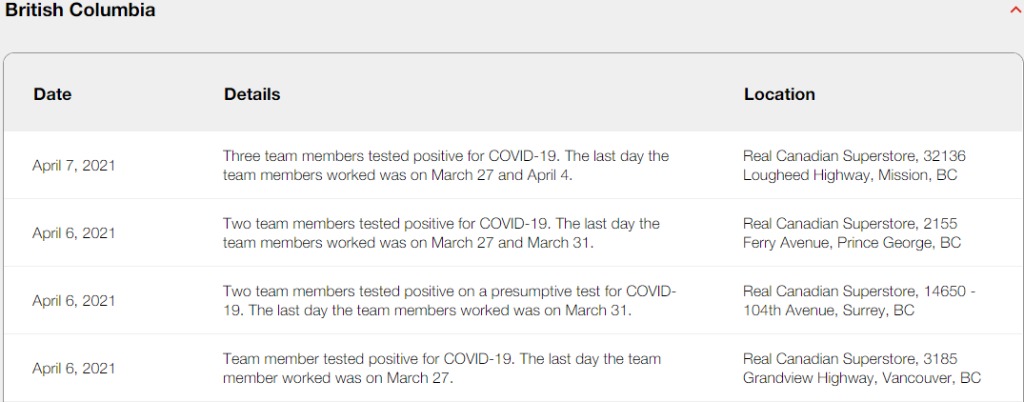Click the date cell in the Surrey row
1024x402 pixels.
tap(74, 301)
